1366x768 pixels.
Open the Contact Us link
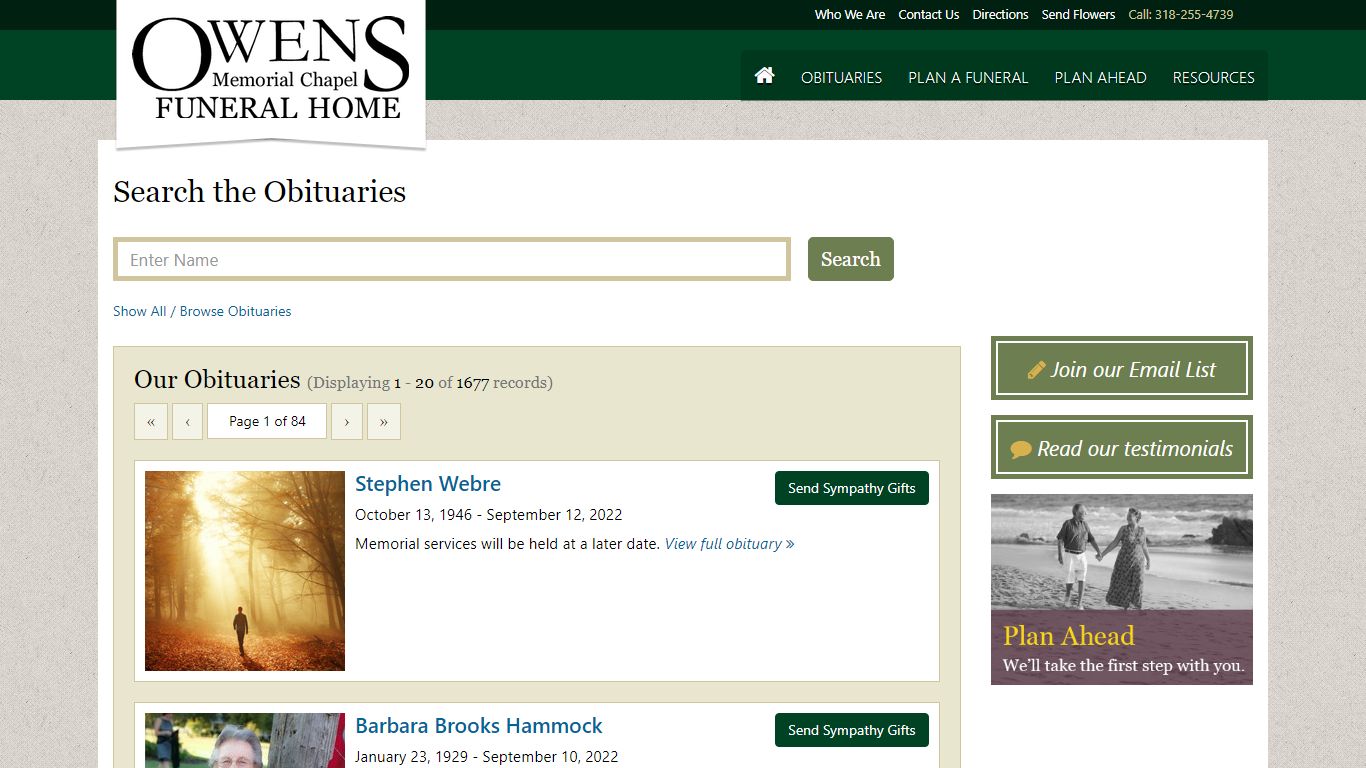[x=929, y=14]
